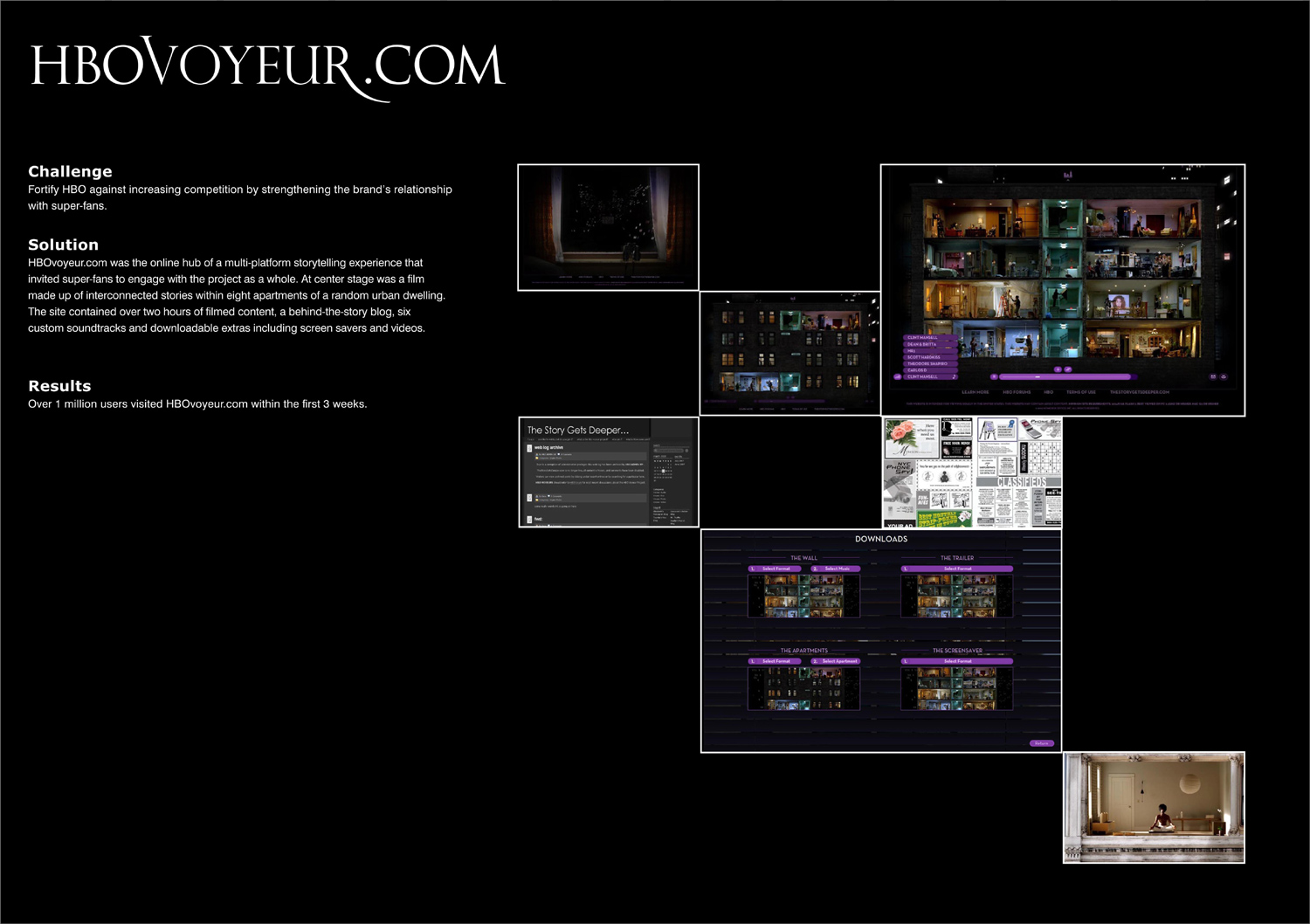Click the round volume icon left of playlist

click(898, 376)
